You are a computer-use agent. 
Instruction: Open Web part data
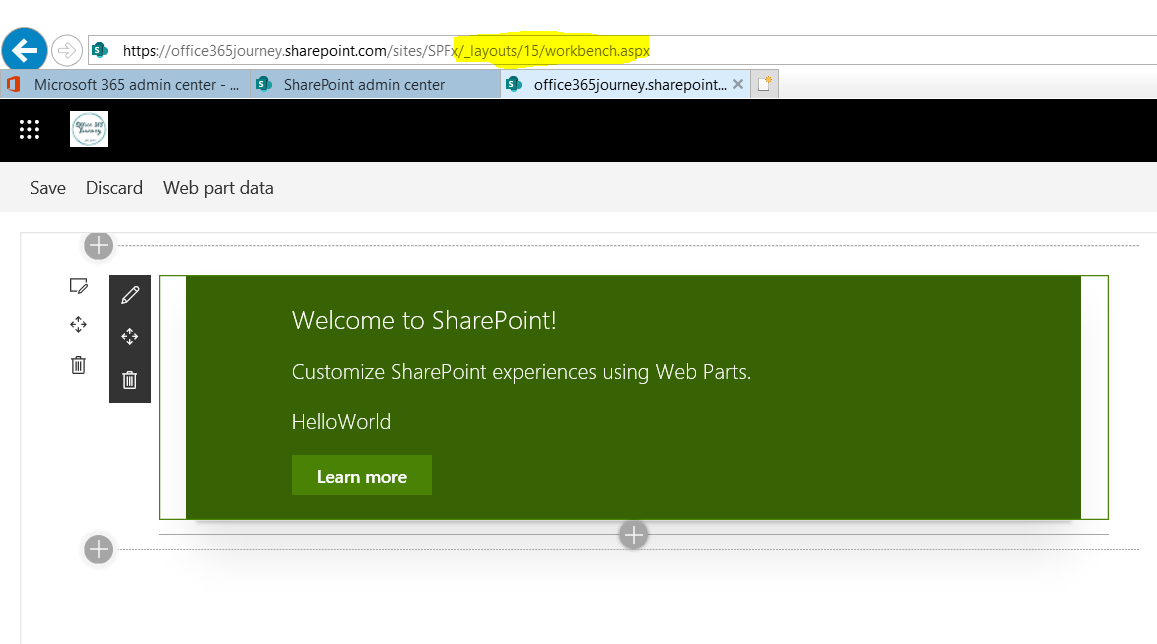pos(218,188)
